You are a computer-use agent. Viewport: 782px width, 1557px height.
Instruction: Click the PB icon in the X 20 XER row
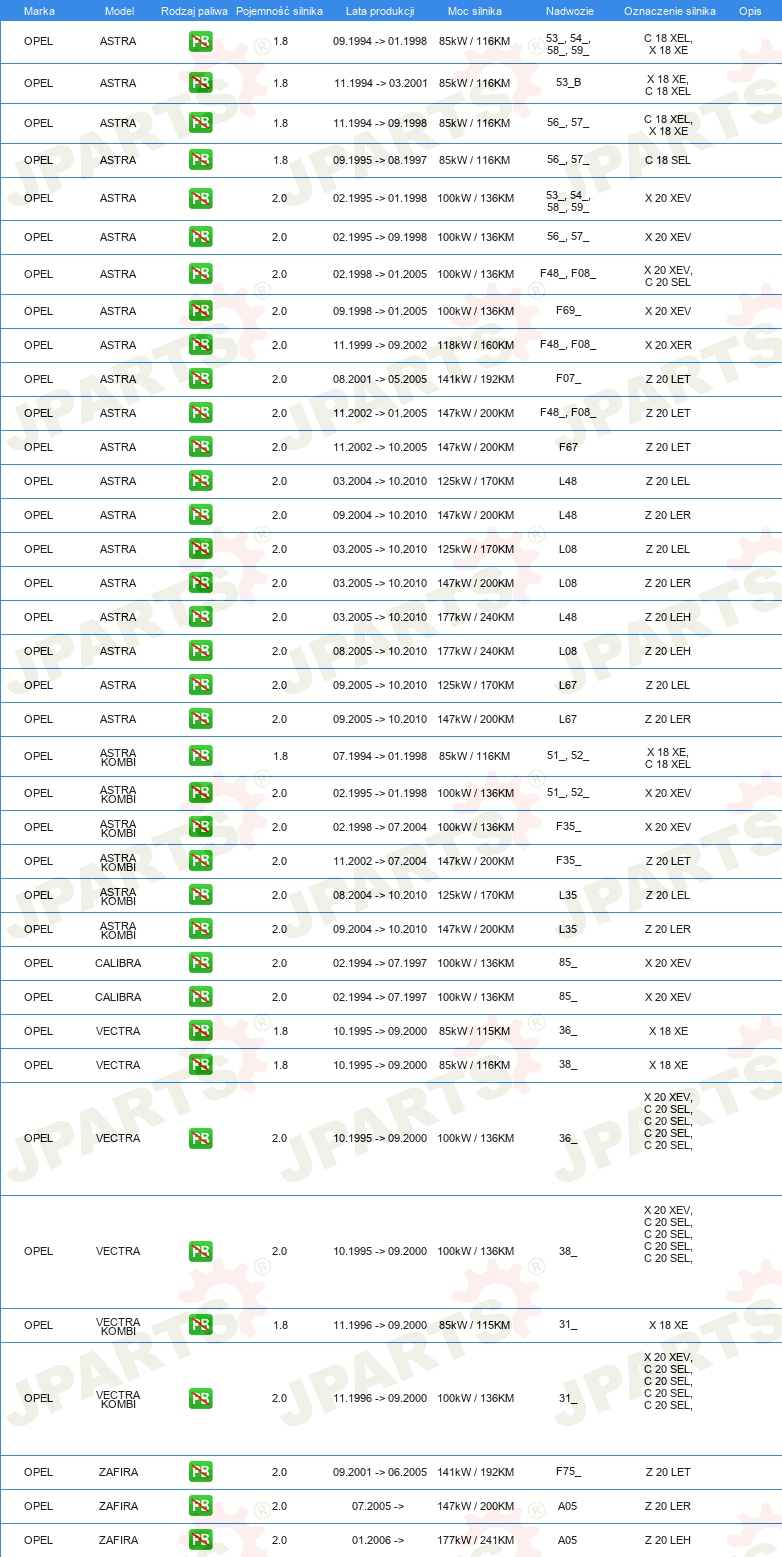pyautogui.click(x=200, y=345)
